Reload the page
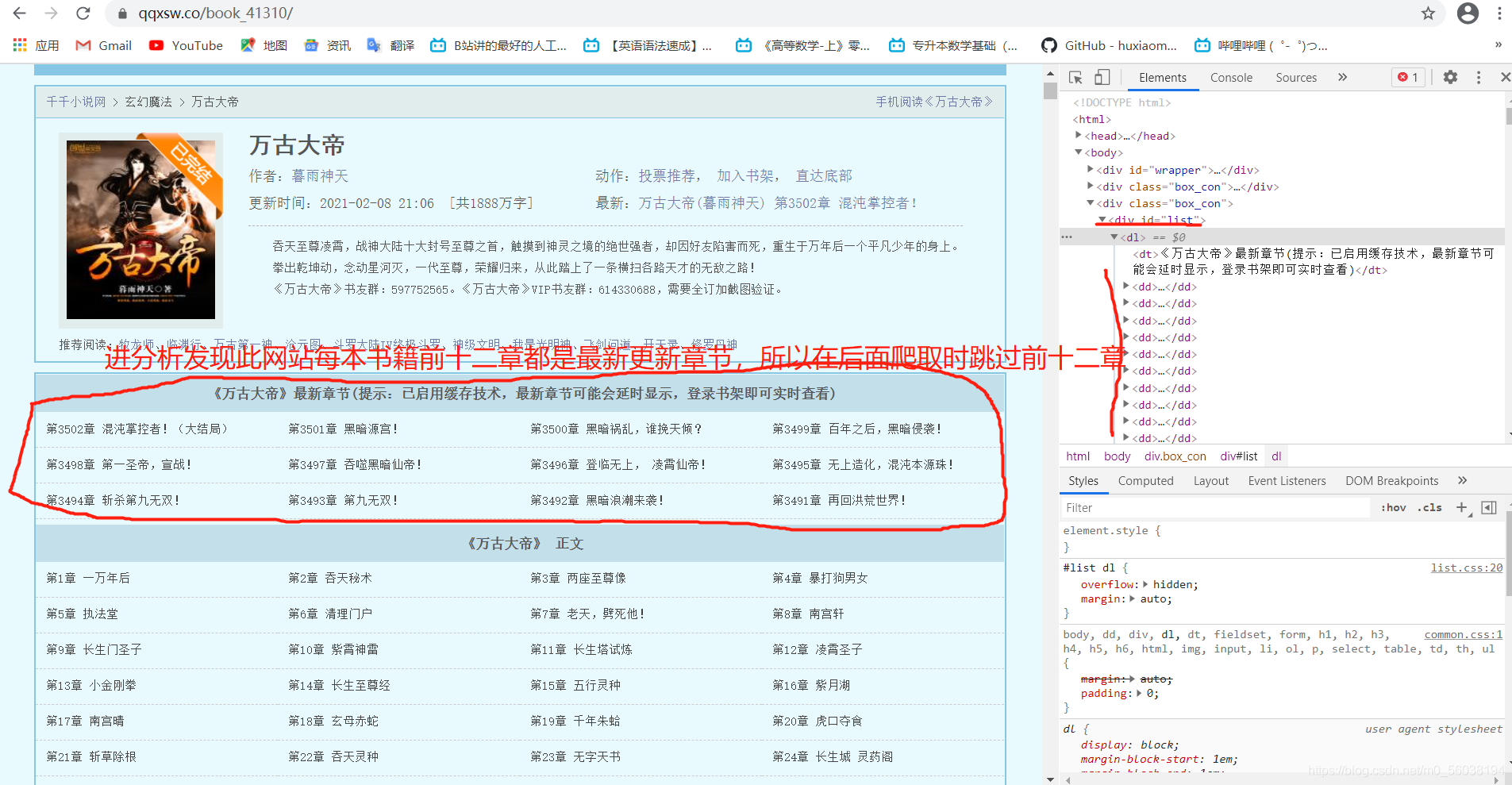The height and width of the screenshot is (785, 1512). click(x=83, y=13)
